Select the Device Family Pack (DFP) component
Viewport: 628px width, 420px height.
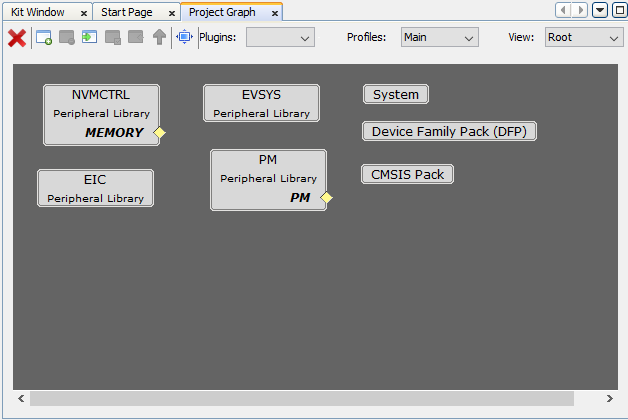coord(449,131)
